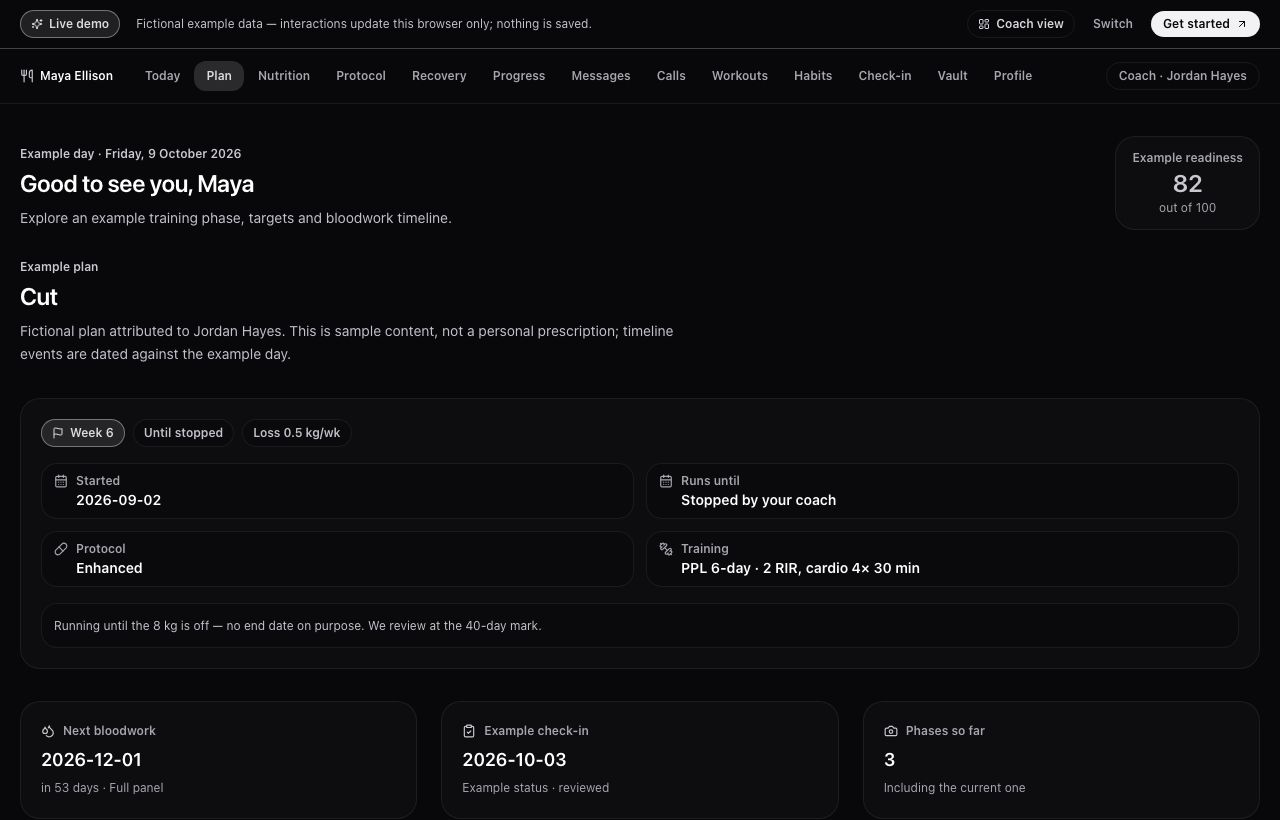Click the Coach view button
Screen dimensions: 1280x820
click(x=1021, y=24)
